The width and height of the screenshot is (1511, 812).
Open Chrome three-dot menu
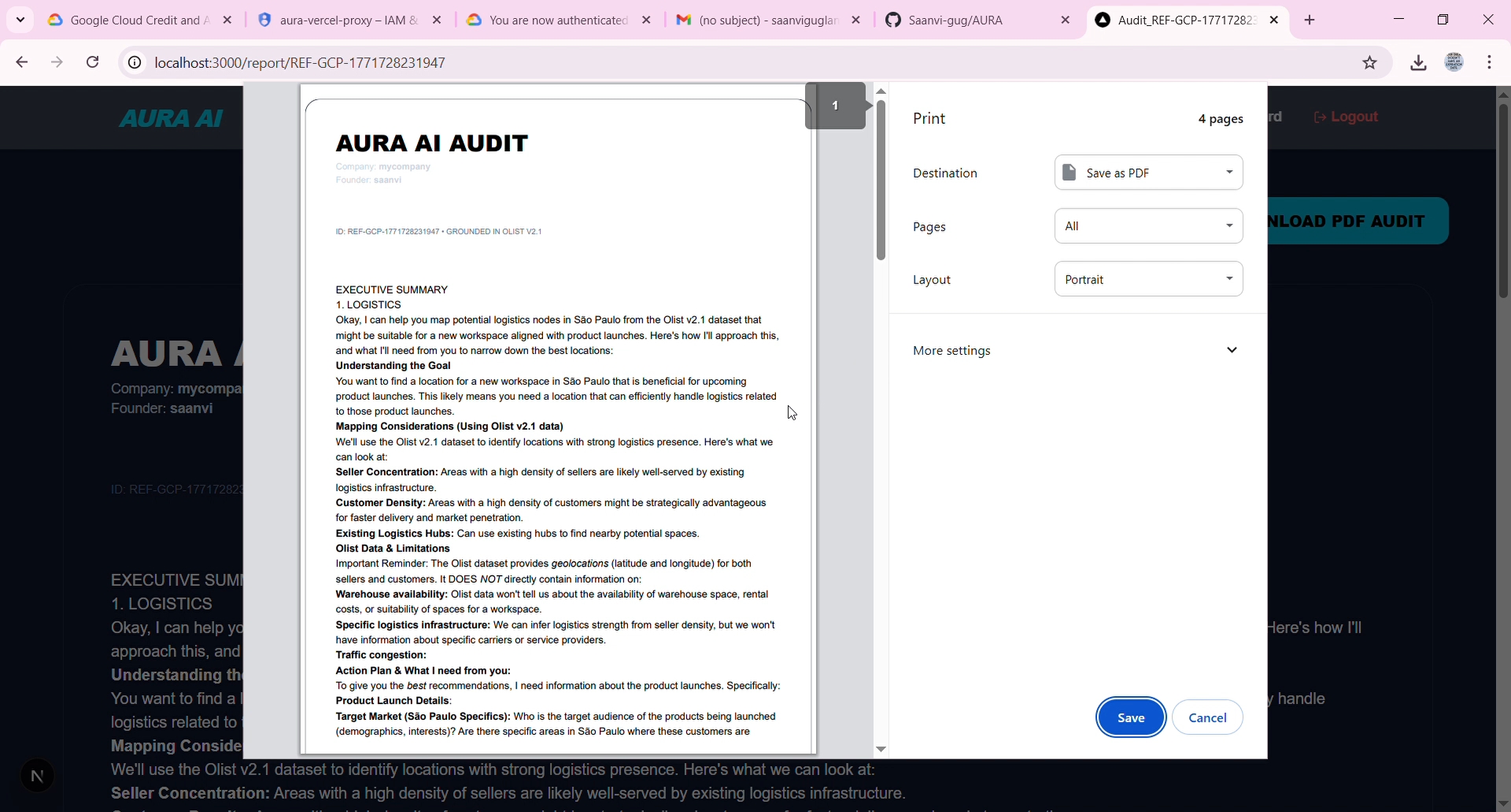click(1490, 62)
